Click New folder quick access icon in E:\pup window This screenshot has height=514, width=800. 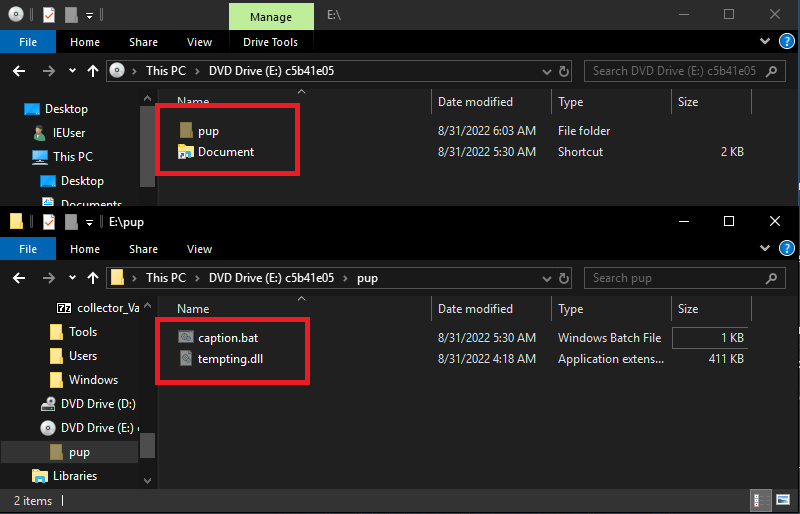click(71, 222)
